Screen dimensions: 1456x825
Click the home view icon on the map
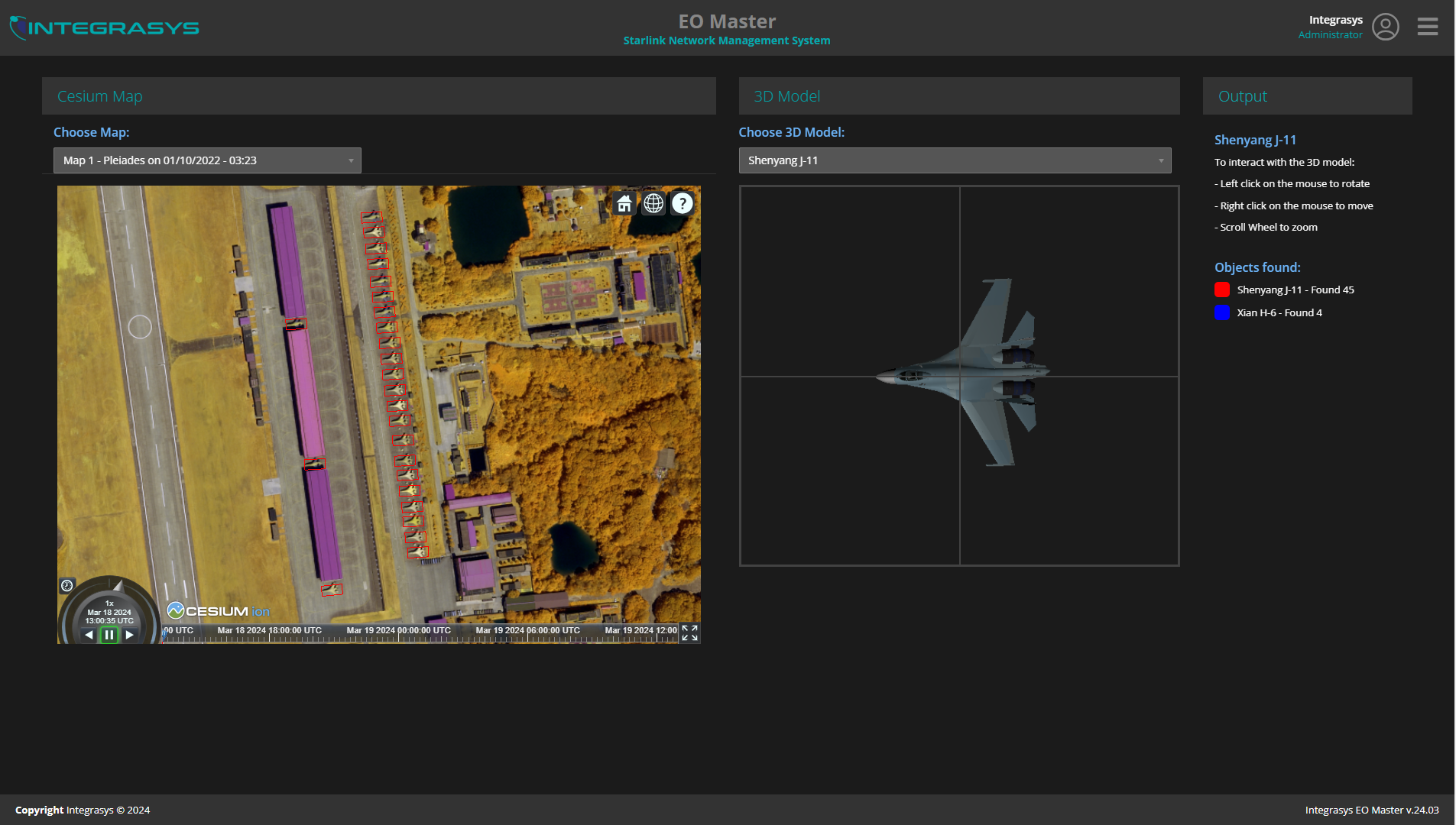pyautogui.click(x=623, y=203)
